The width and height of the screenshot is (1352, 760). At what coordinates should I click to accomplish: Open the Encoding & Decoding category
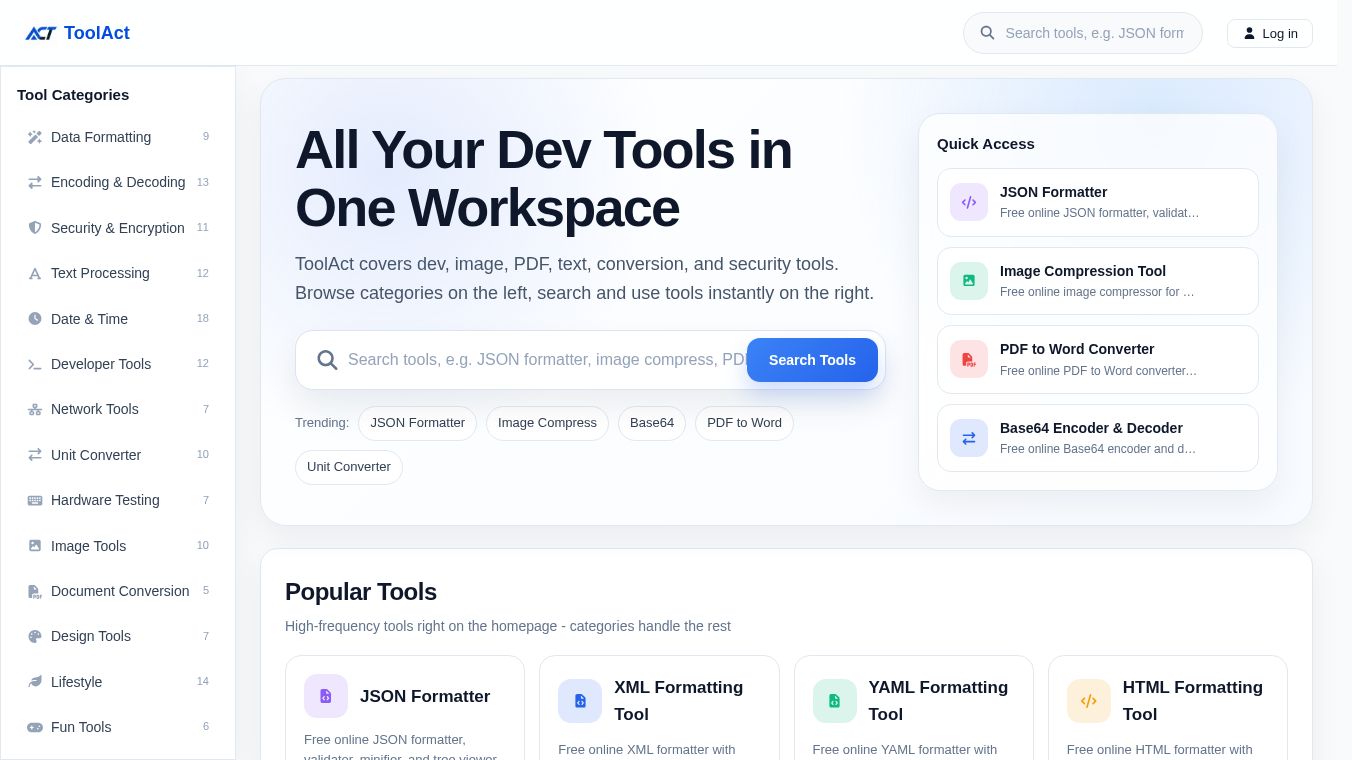pyautogui.click(x=118, y=182)
